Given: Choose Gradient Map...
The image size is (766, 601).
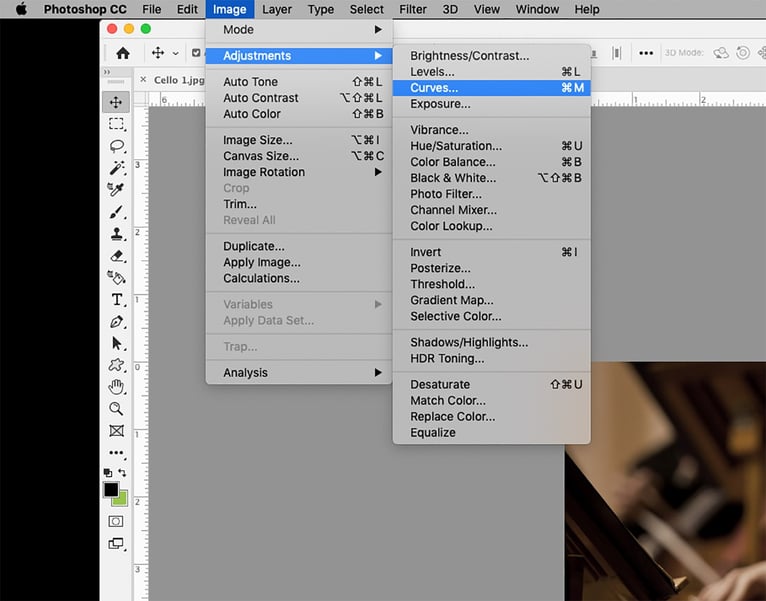Looking at the screenshot, I should (x=491, y=300).
